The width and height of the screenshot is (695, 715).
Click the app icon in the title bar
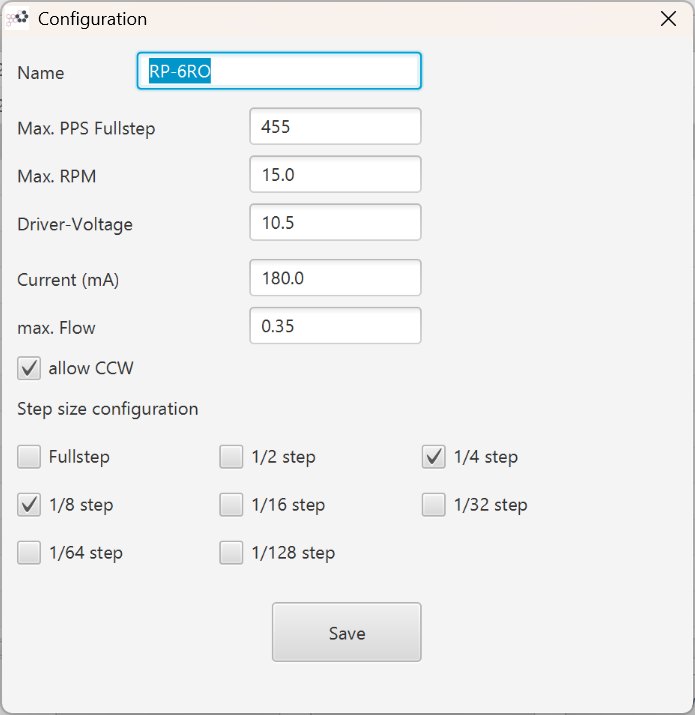tap(17, 18)
